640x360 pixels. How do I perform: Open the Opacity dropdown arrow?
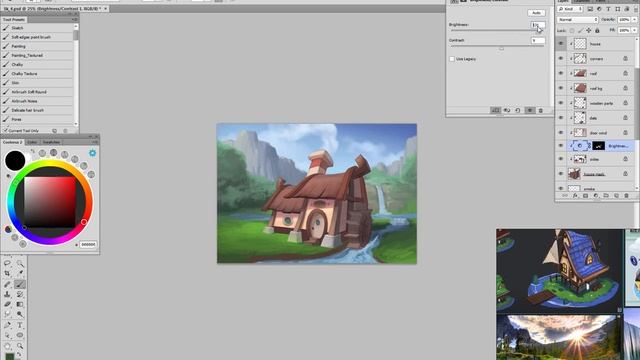click(x=634, y=20)
